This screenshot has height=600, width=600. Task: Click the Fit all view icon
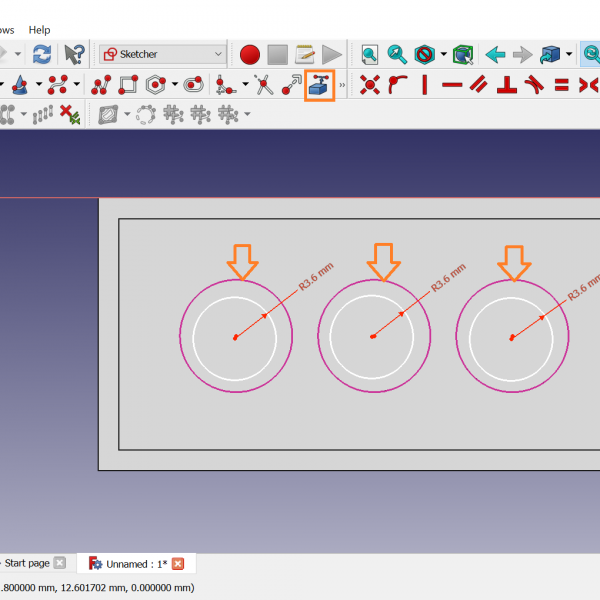[x=370, y=54]
